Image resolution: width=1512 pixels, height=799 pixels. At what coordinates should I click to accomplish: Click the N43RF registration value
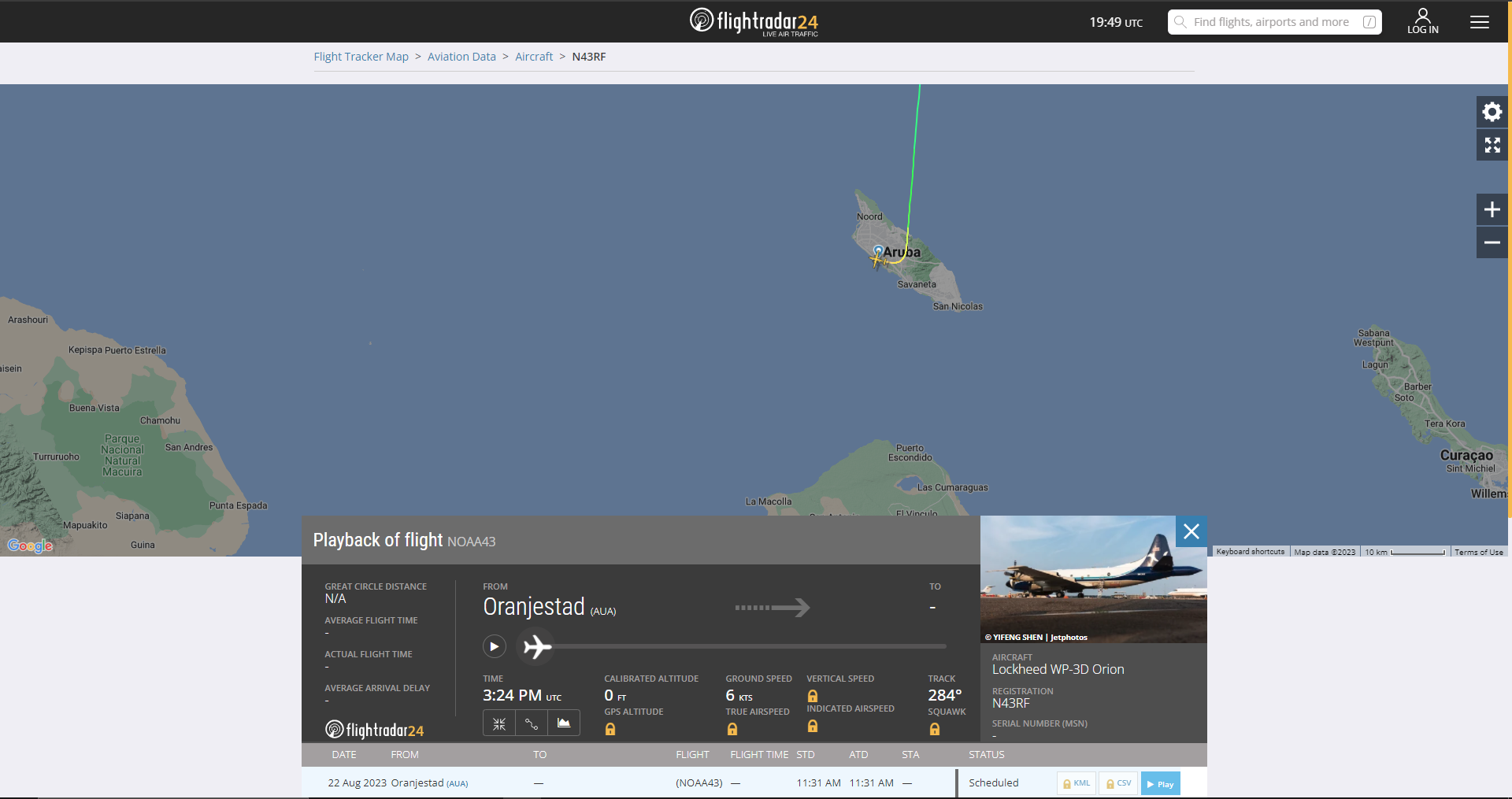pyautogui.click(x=1010, y=703)
